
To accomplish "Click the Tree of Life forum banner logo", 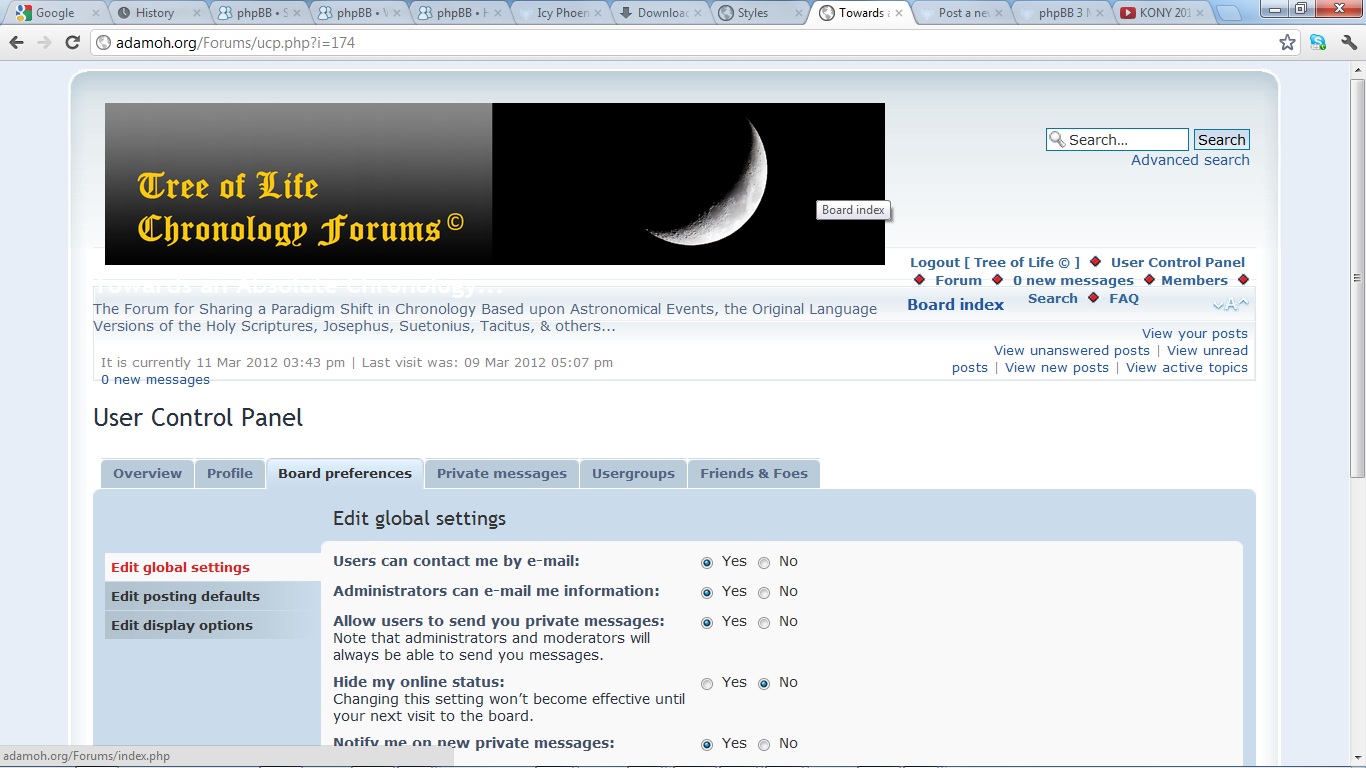I will [x=494, y=184].
